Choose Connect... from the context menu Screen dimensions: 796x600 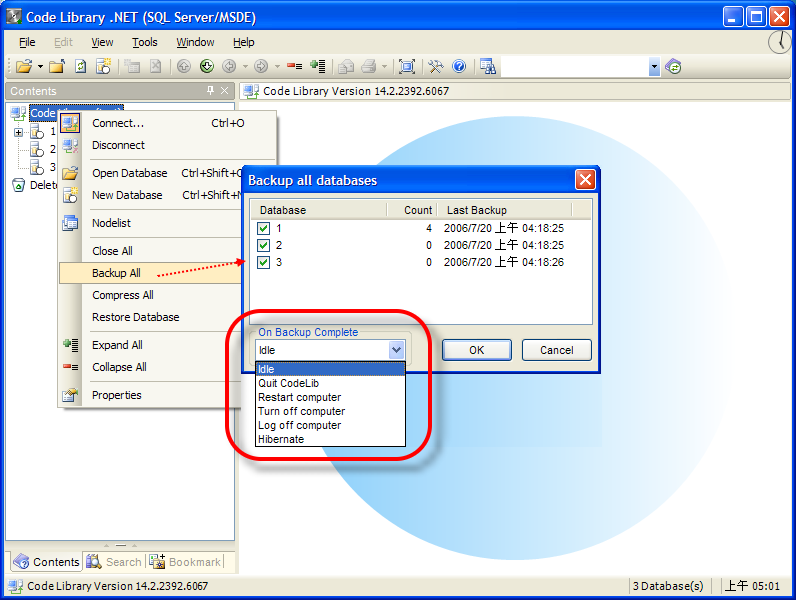coord(167,123)
